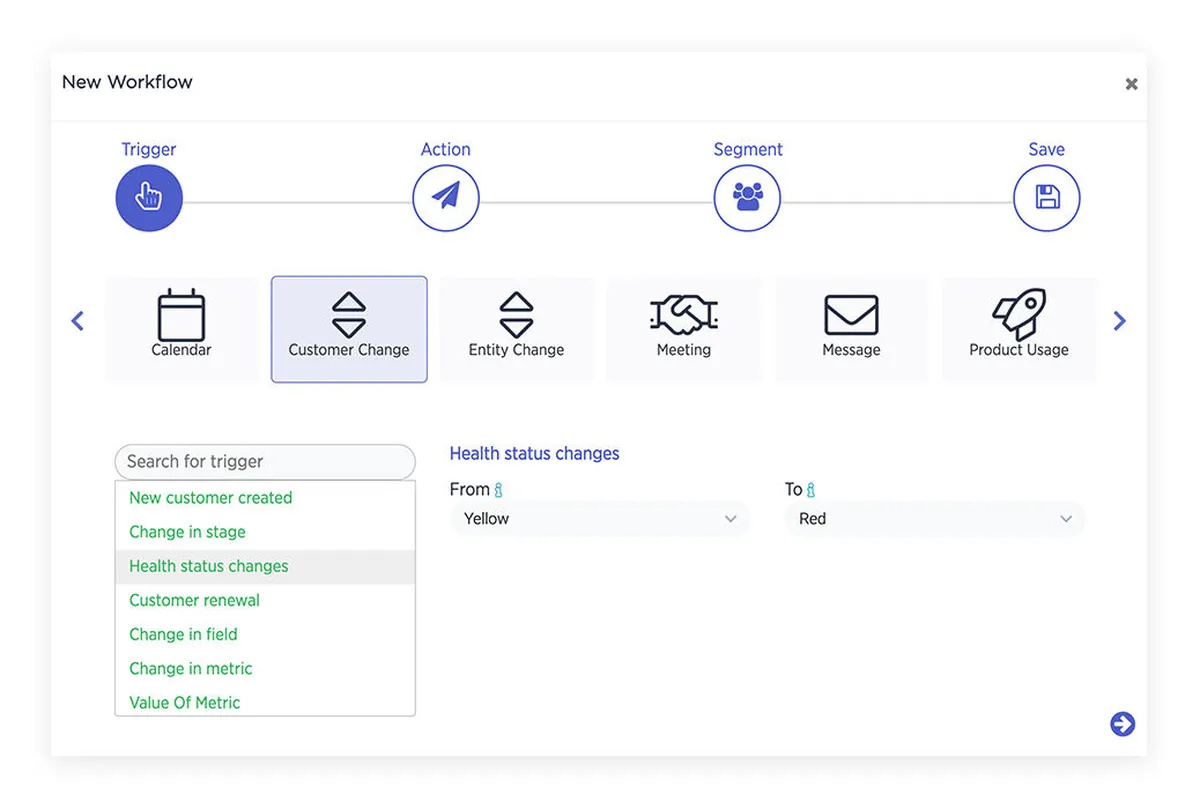The image size is (1200, 809).
Task: Expand the To health status dropdown
Action: [x=934, y=519]
